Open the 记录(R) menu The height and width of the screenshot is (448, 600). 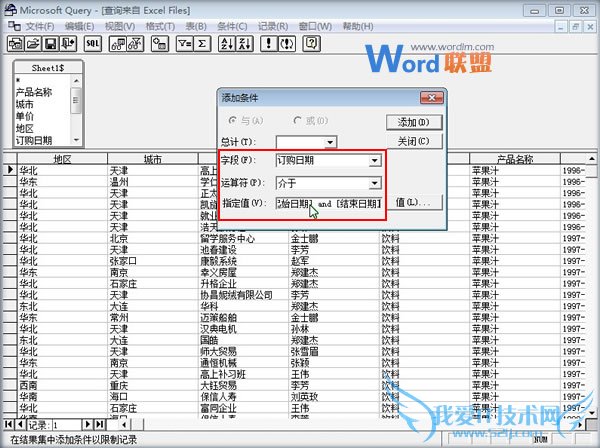[273, 26]
